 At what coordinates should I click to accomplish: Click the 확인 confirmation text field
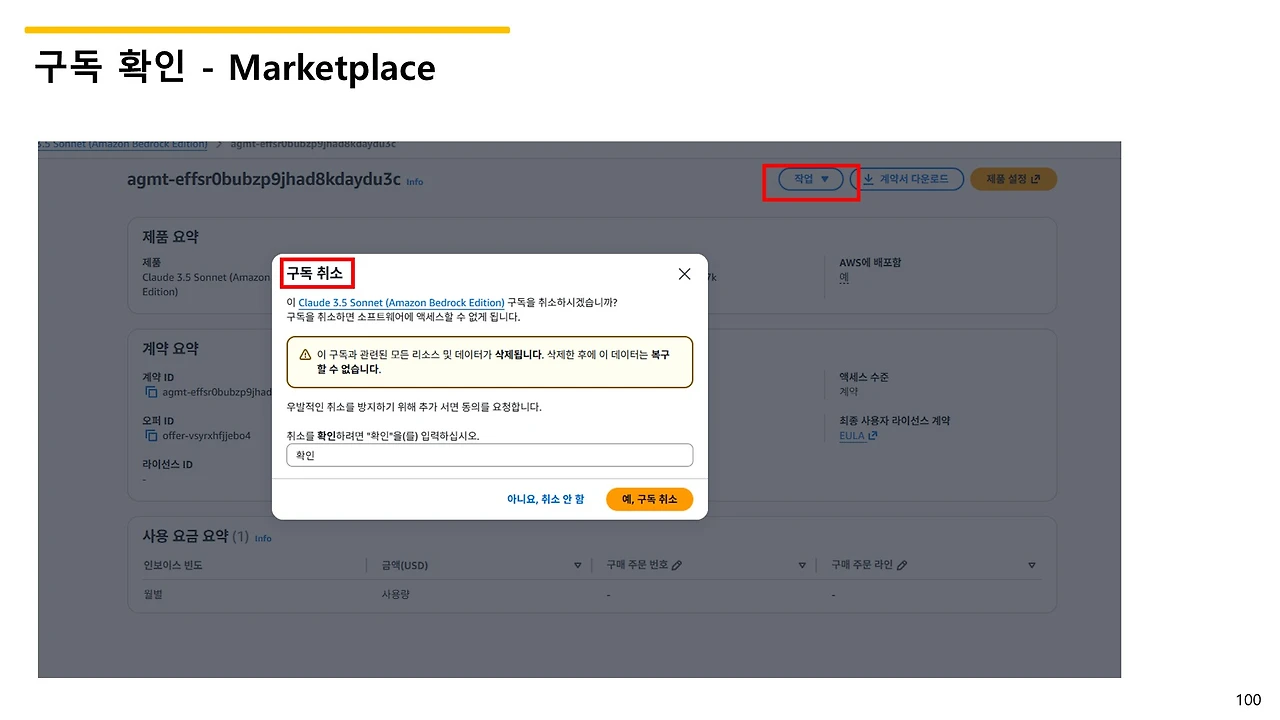point(489,455)
